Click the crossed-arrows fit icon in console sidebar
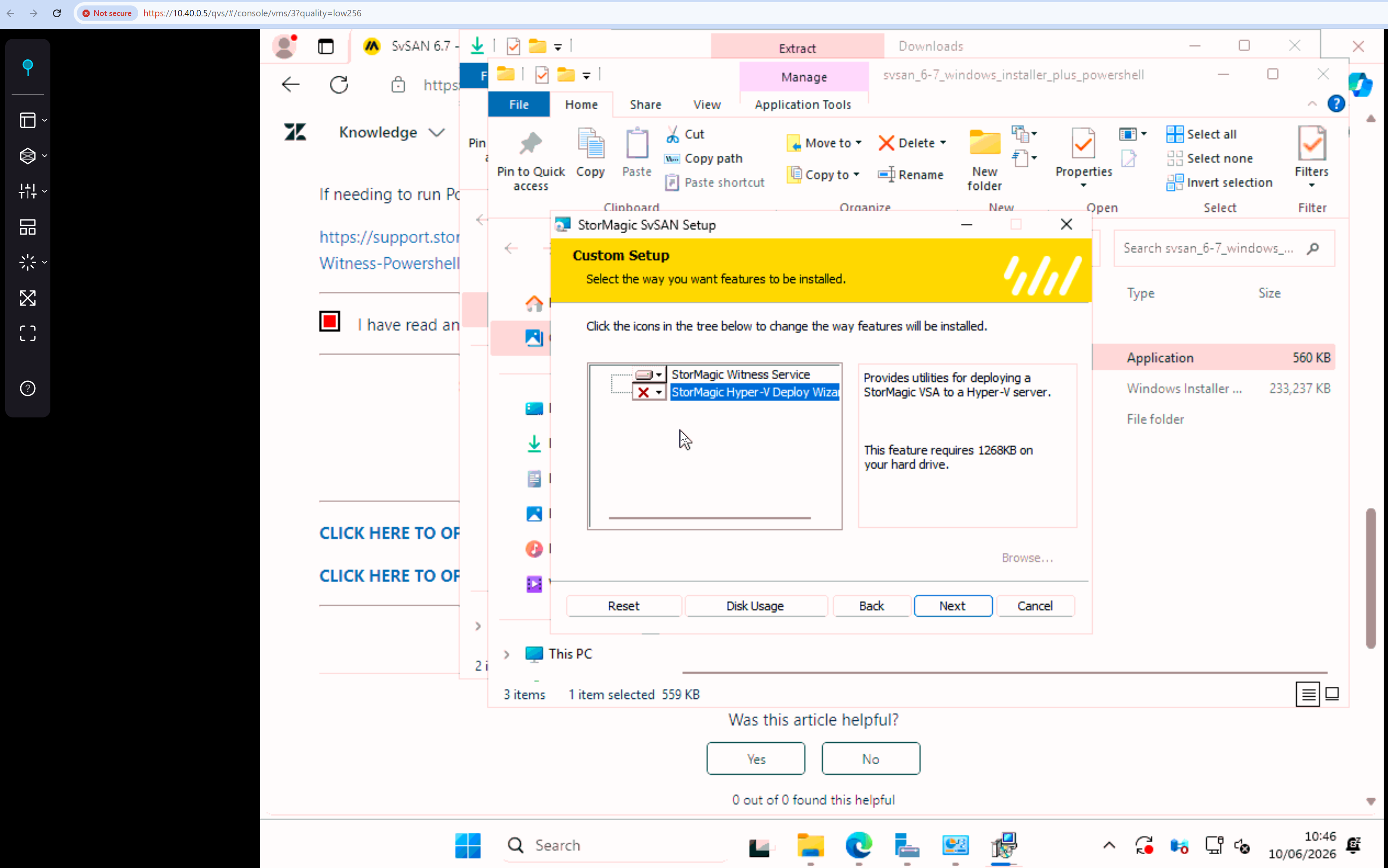Image resolution: width=1388 pixels, height=868 pixels. (x=28, y=298)
